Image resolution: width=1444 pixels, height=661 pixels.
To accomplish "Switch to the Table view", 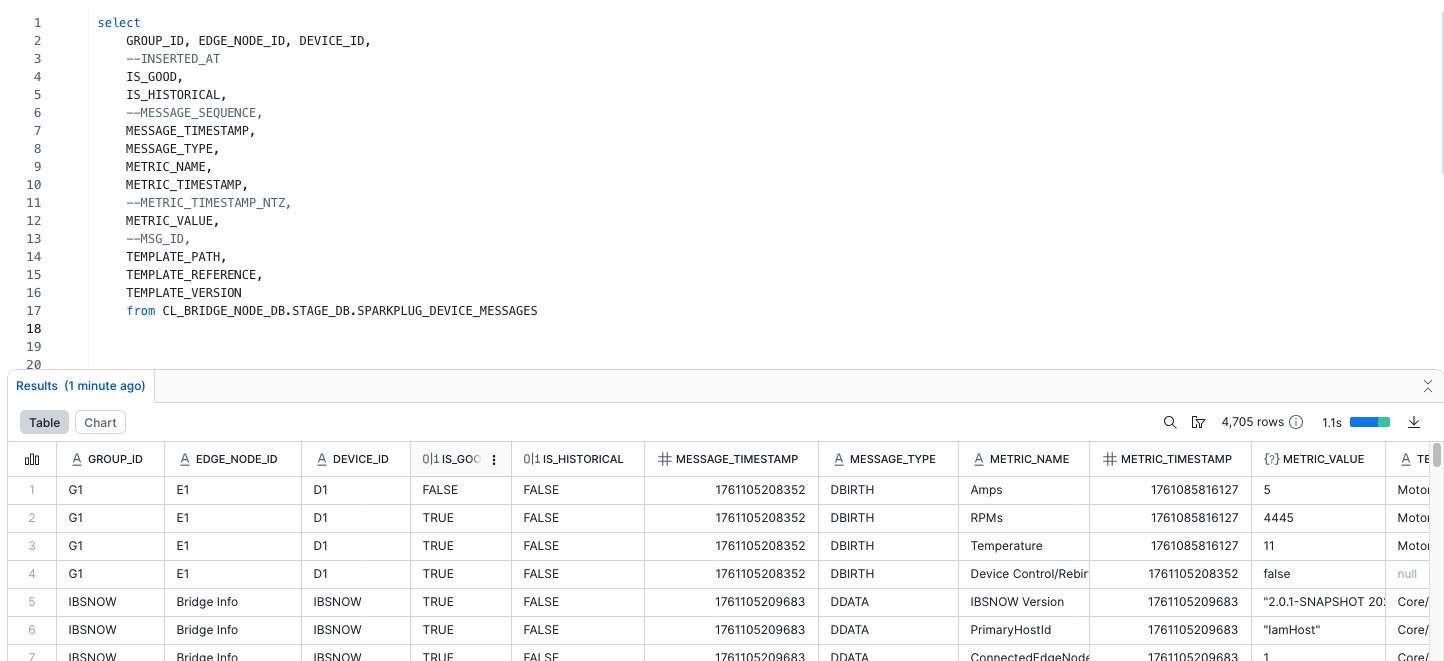I will click(44, 422).
